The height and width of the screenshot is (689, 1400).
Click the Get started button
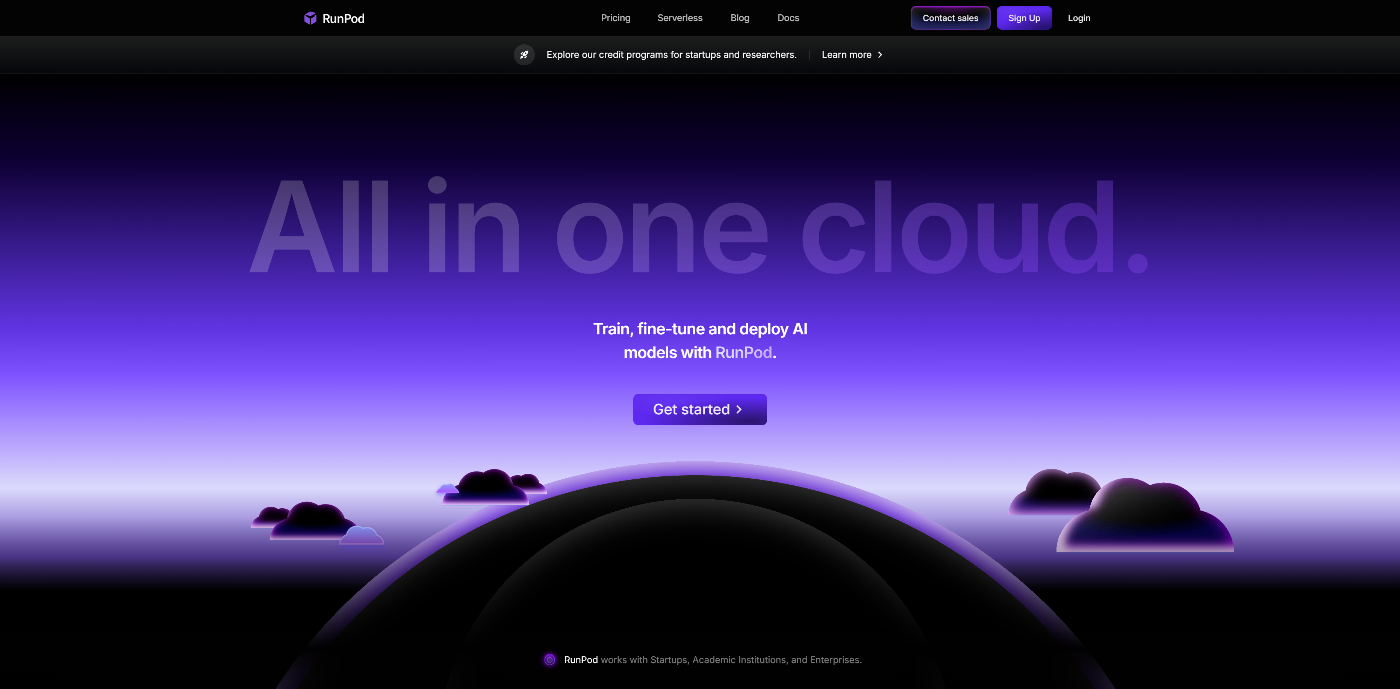[x=700, y=409]
